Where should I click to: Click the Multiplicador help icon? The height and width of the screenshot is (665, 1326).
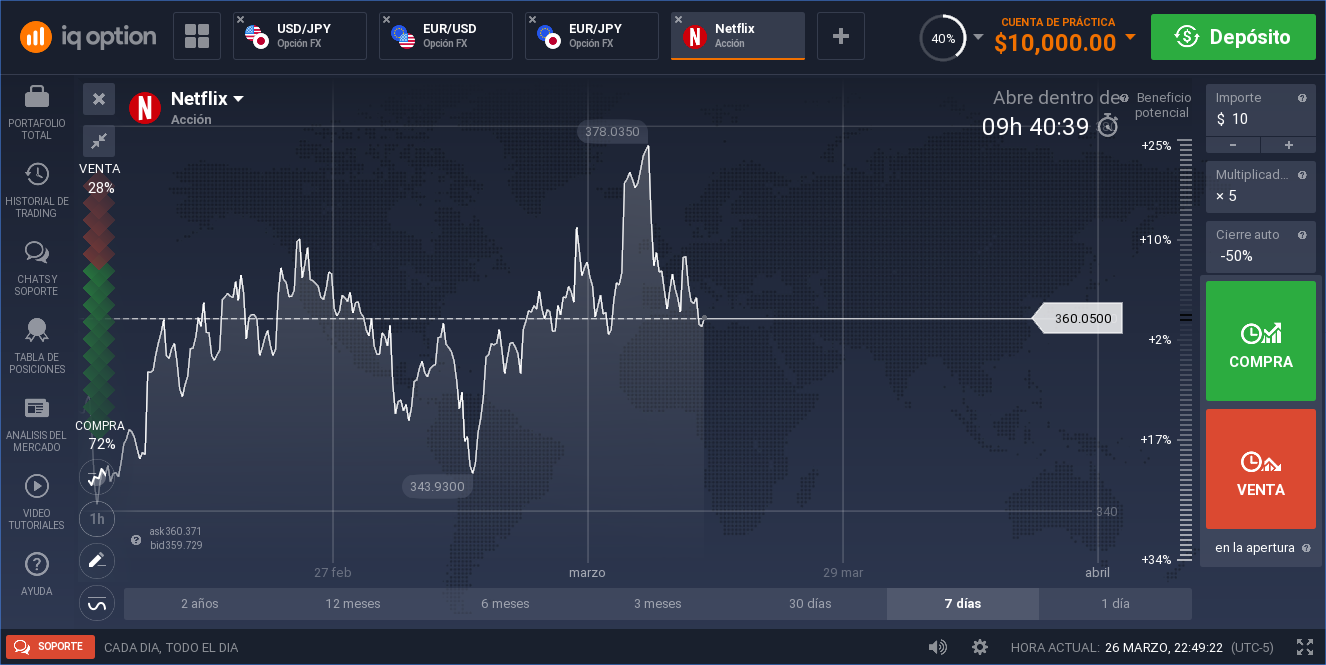click(1302, 175)
